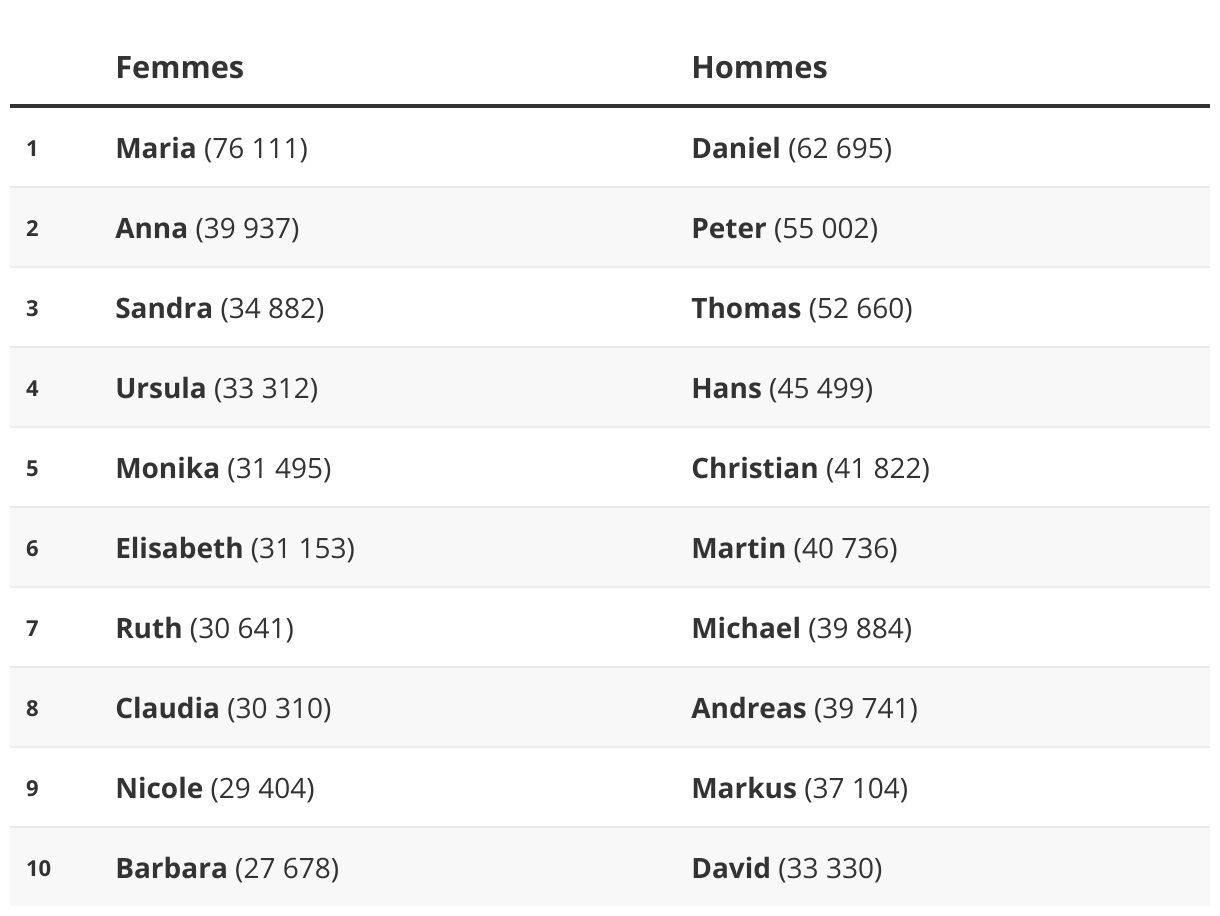
Task: Click Martin with count 40 736
Action: 738,548
